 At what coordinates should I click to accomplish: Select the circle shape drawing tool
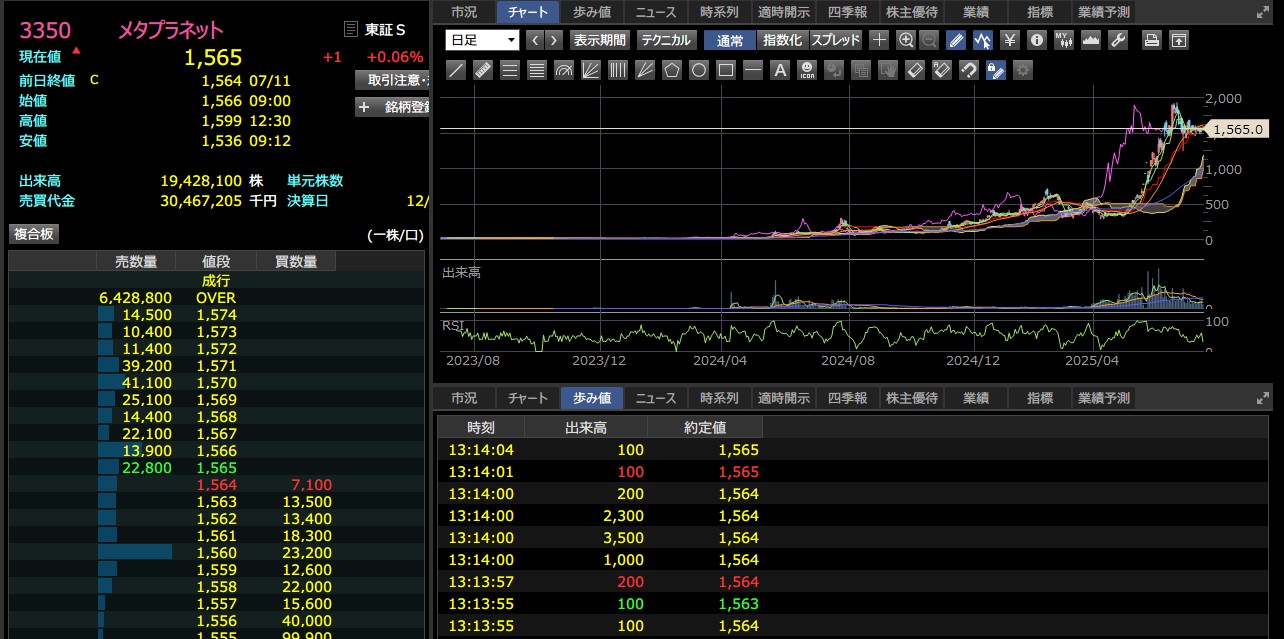click(x=699, y=70)
